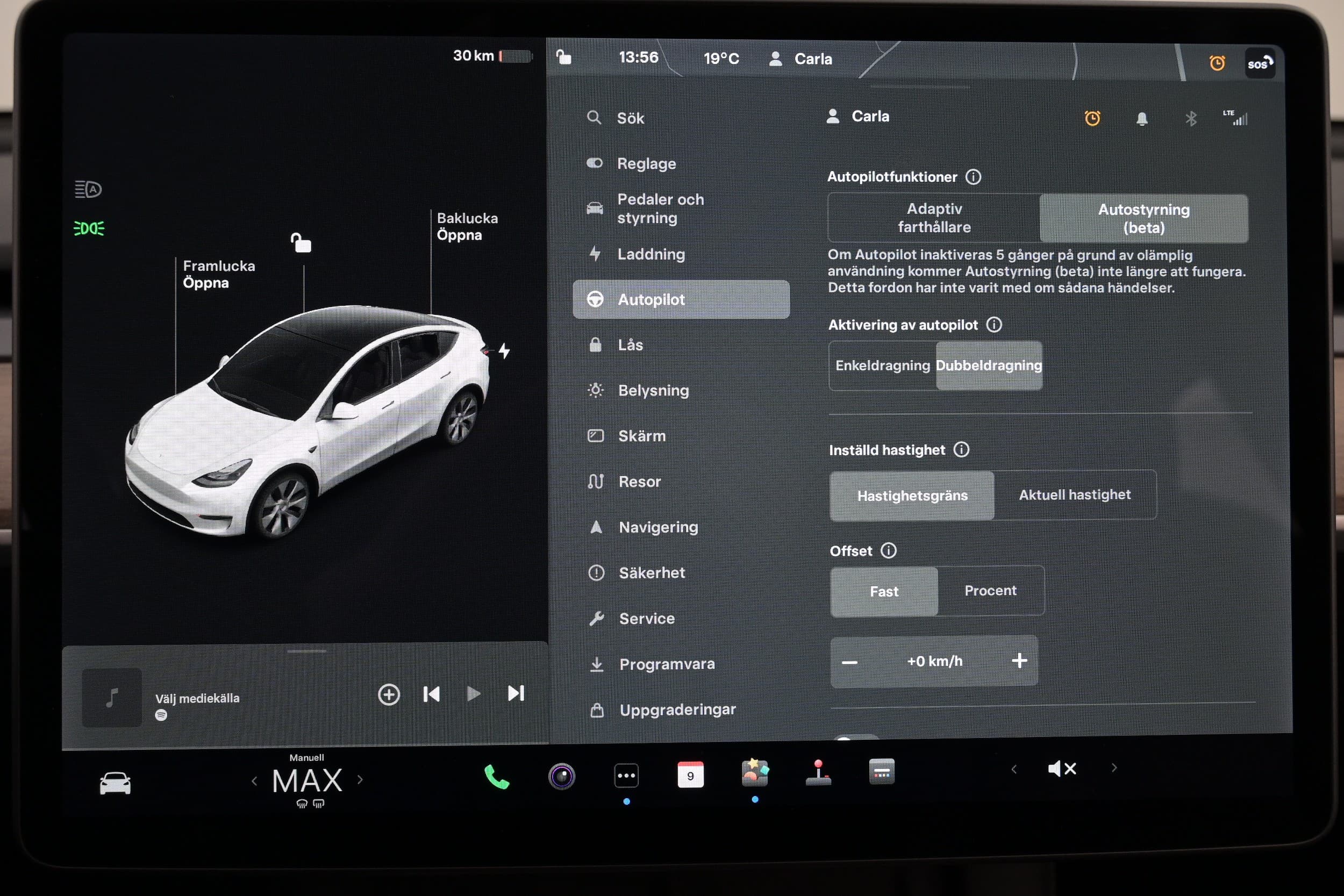Lower volume with left chevron
This screenshot has height=896, width=1344.
1014,769
